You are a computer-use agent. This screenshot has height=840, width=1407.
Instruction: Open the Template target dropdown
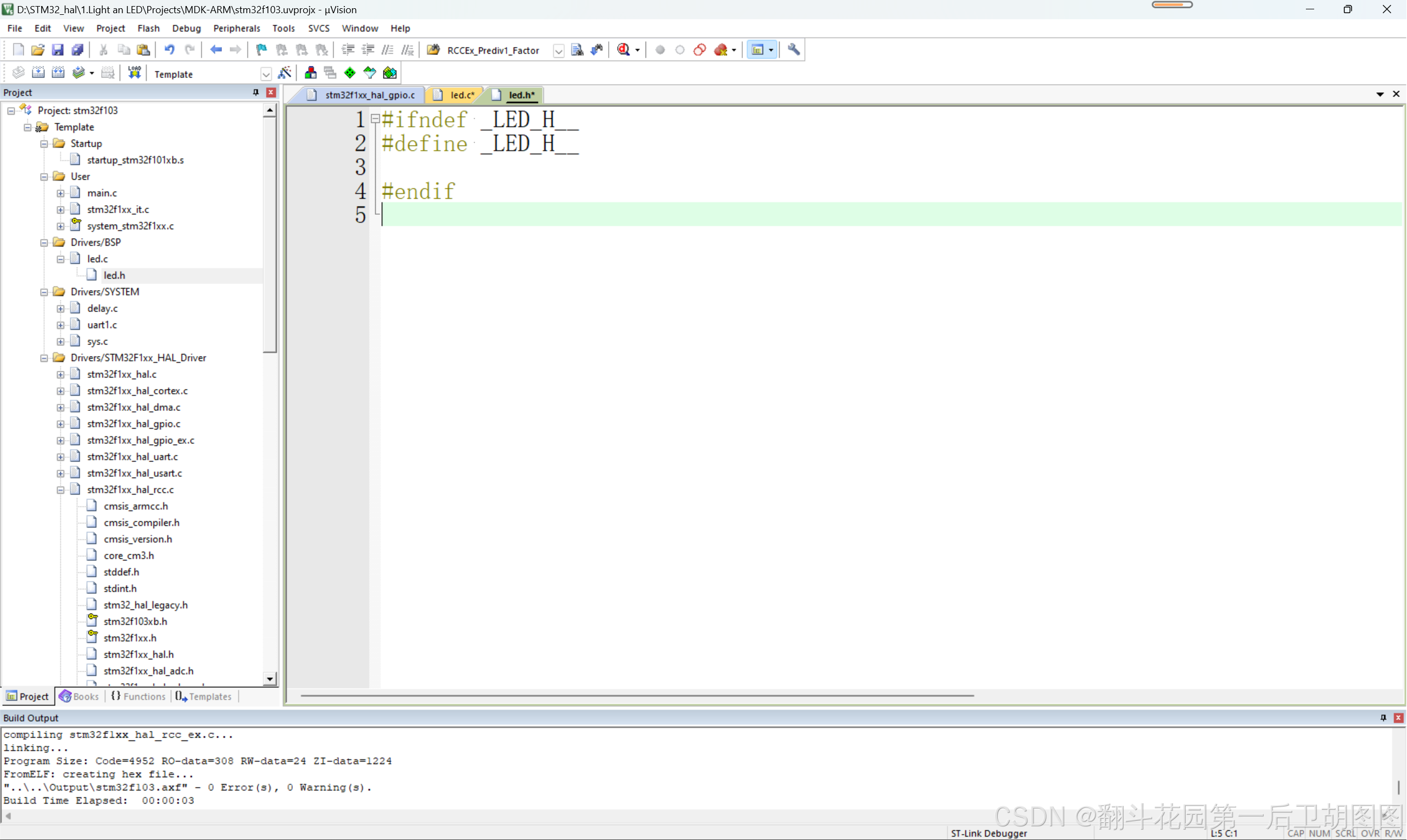(265, 74)
